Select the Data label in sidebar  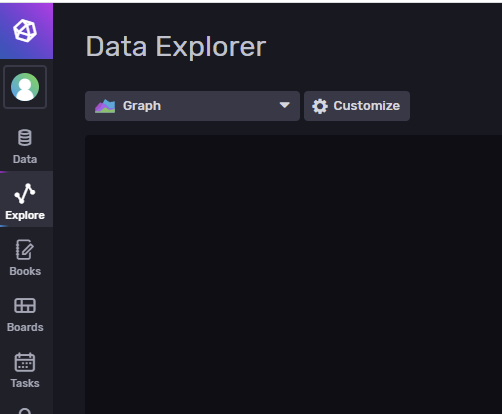coord(25,159)
